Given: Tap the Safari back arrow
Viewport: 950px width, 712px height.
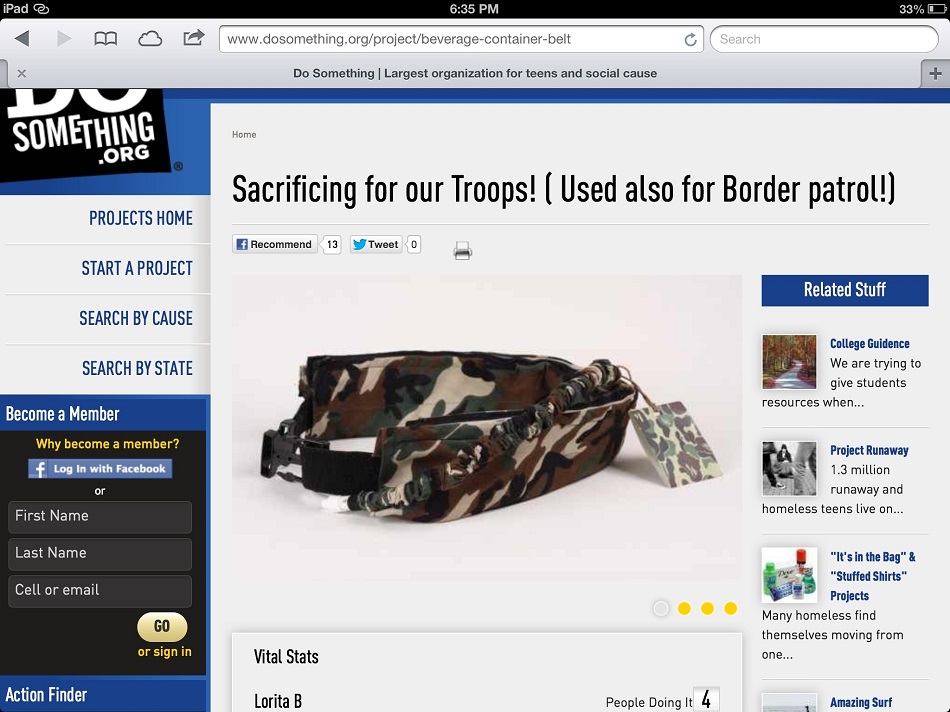Looking at the screenshot, I should click(x=22, y=39).
